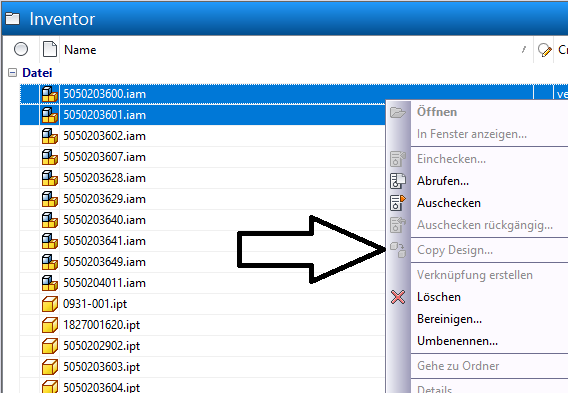Click the Copy Design icon
568x393 pixels.
pyautogui.click(x=398, y=250)
